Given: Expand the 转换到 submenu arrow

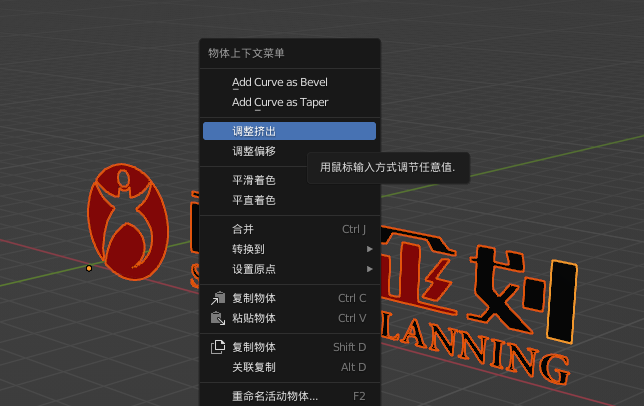Looking at the screenshot, I should 369,249.
